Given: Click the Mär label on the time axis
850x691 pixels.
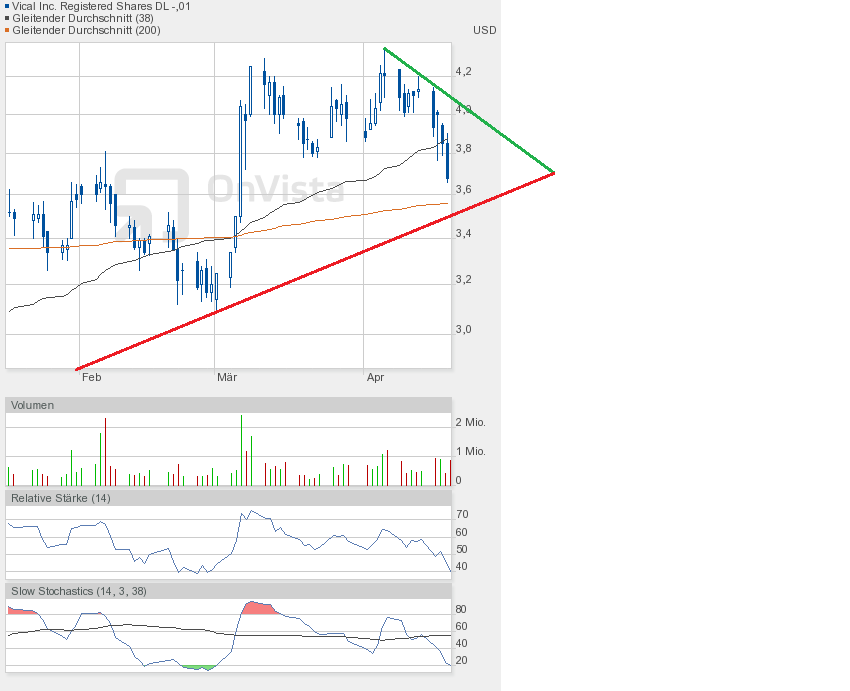Looking at the screenshot, I should (x=227, y=377).
